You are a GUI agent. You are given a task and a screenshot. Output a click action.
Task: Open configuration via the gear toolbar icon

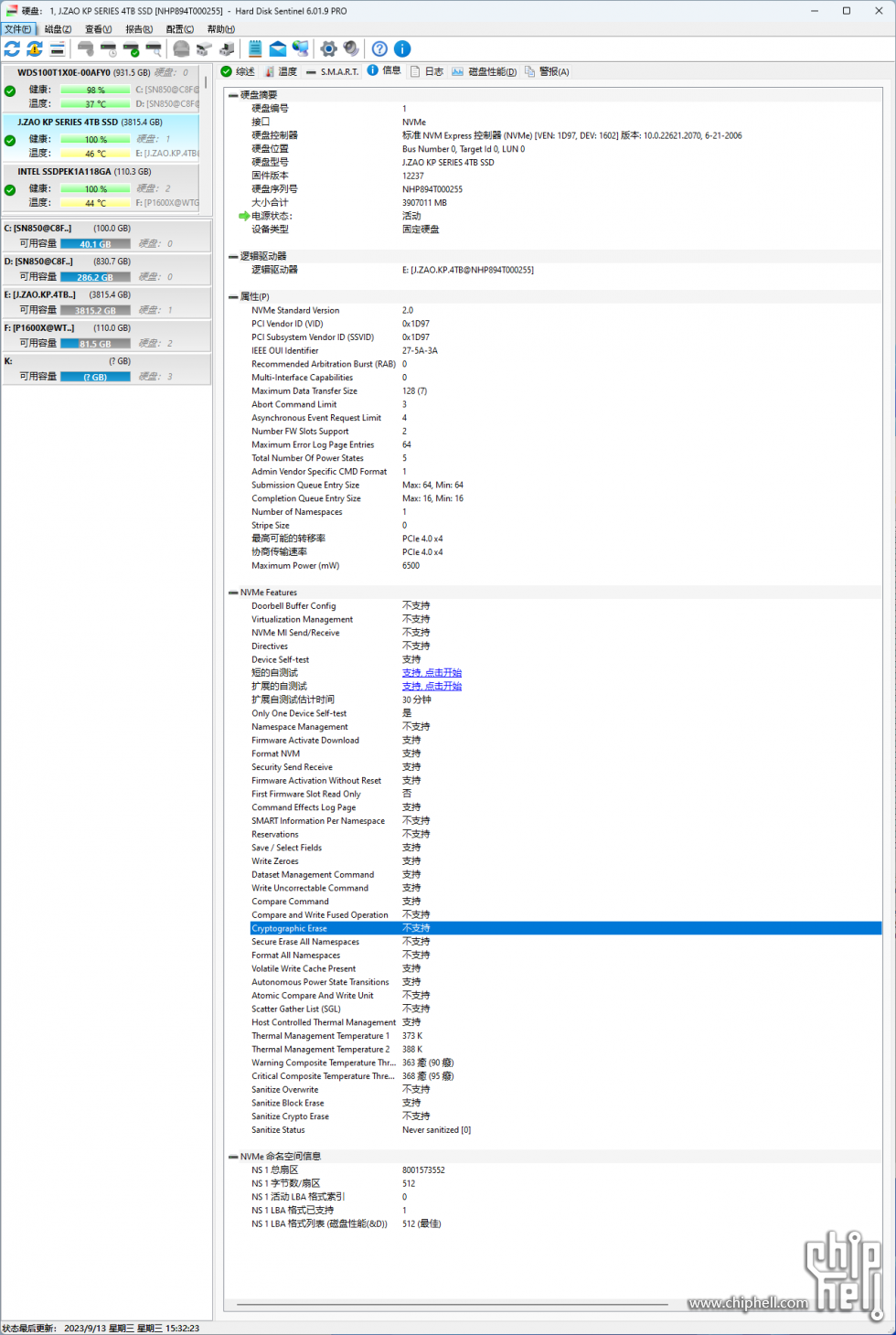pos(328,48)
